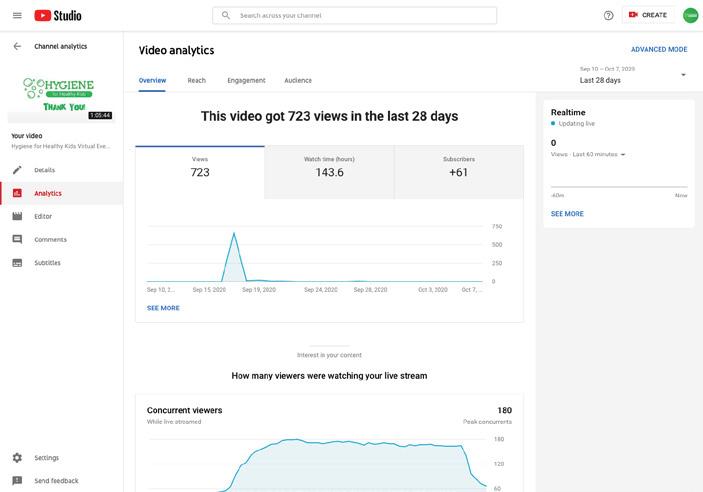The height and width of the screenshot is (492, 703).
Task: Switch to the Audience tab
Action: pos(298,80)
